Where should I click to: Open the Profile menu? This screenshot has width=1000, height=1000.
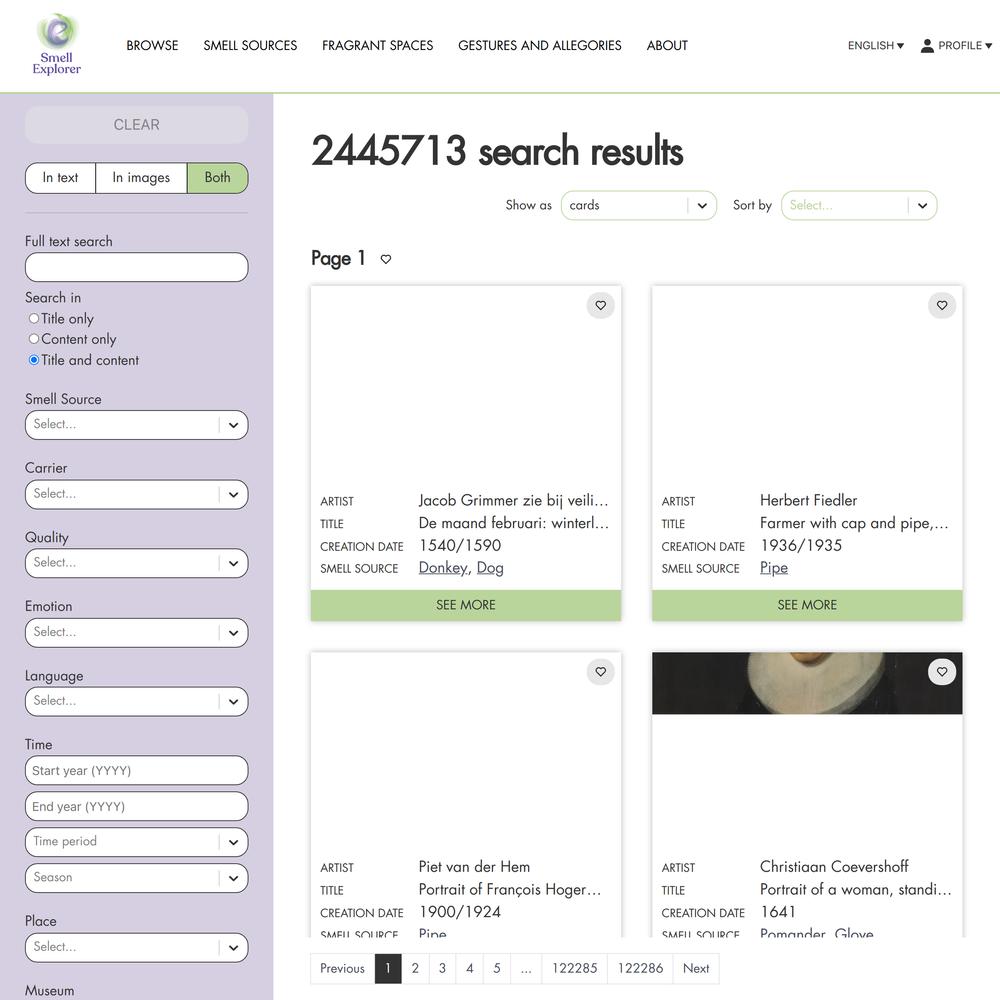point(956,45)
